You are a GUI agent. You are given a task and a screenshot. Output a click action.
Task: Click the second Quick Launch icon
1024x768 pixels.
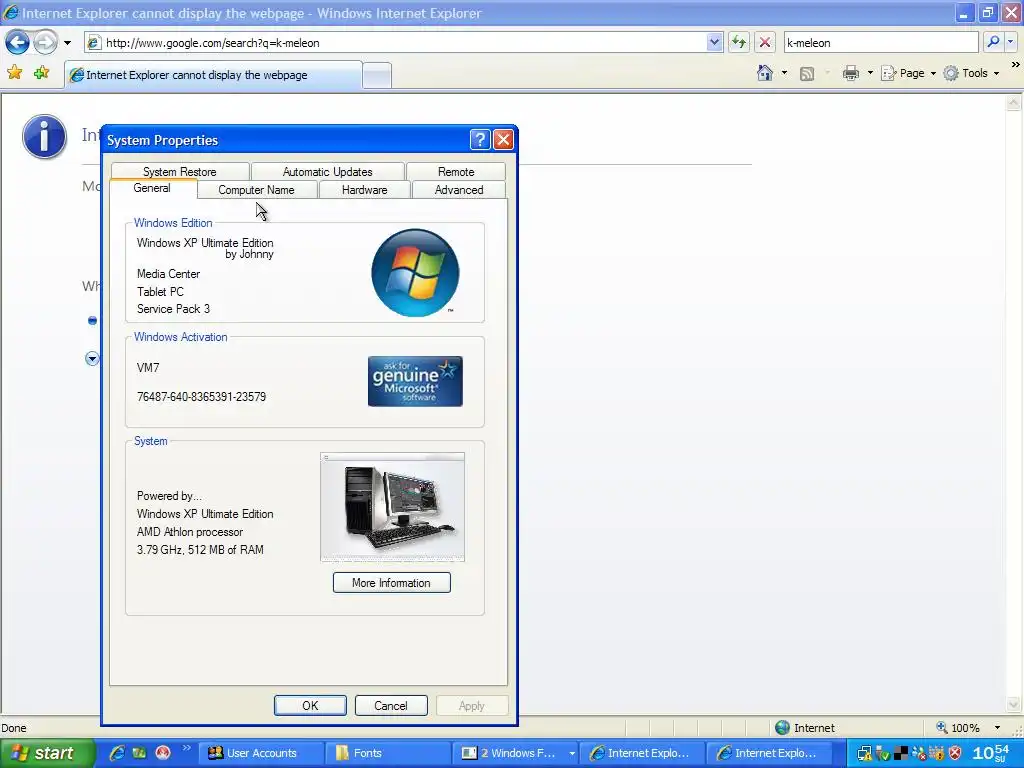pos(139,753)
